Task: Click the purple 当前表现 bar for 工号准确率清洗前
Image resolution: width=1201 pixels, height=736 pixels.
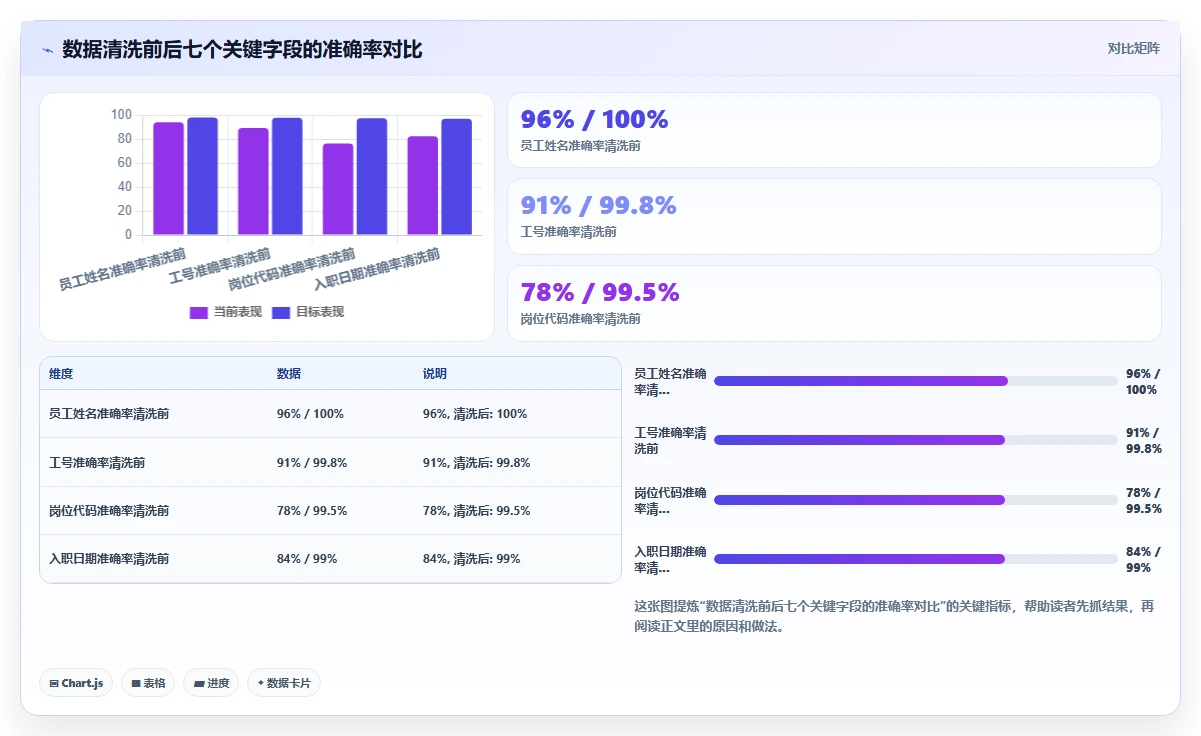Action: point(253,182)
